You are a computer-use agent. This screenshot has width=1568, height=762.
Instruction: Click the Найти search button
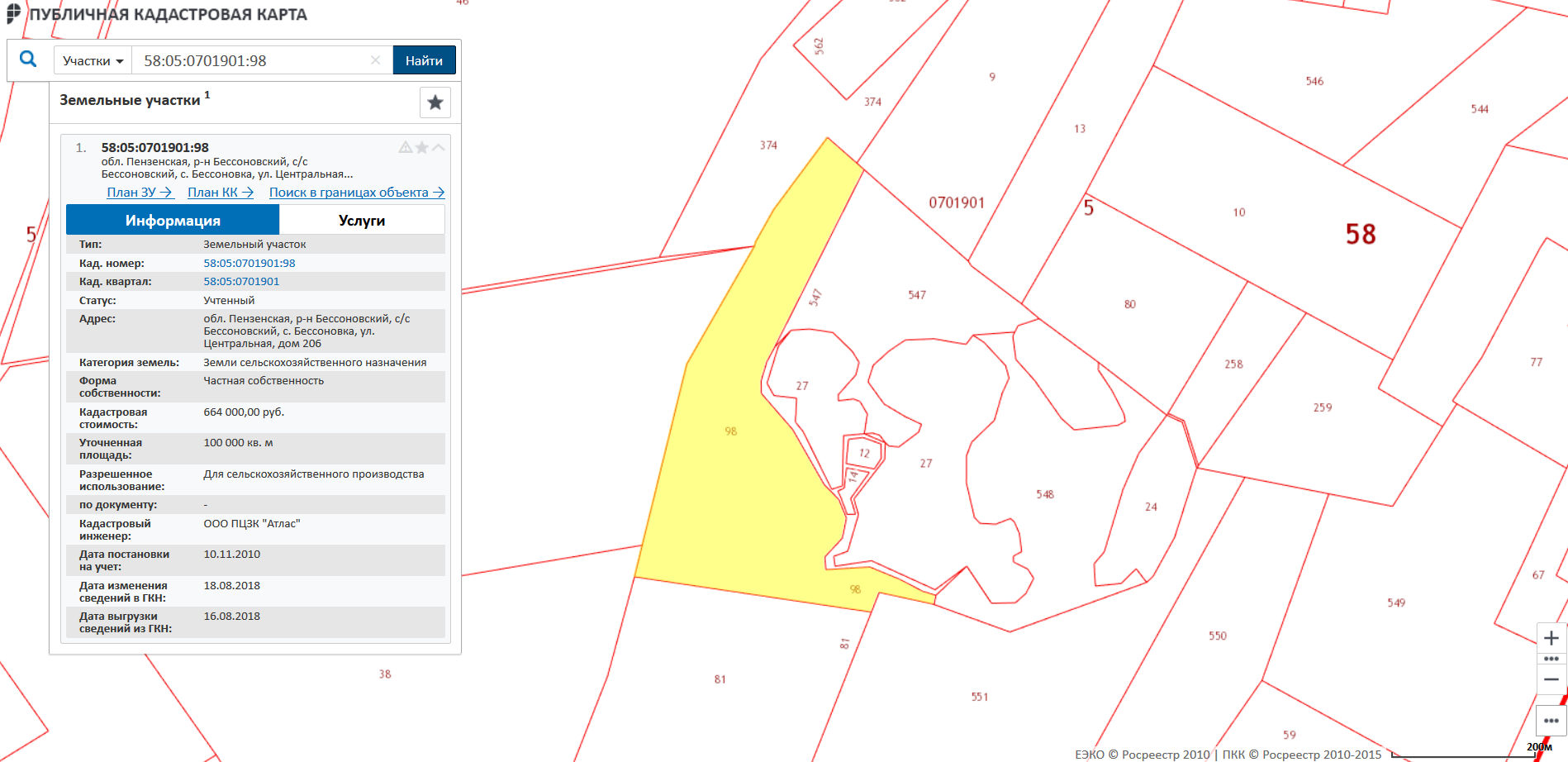click(424, 60)
